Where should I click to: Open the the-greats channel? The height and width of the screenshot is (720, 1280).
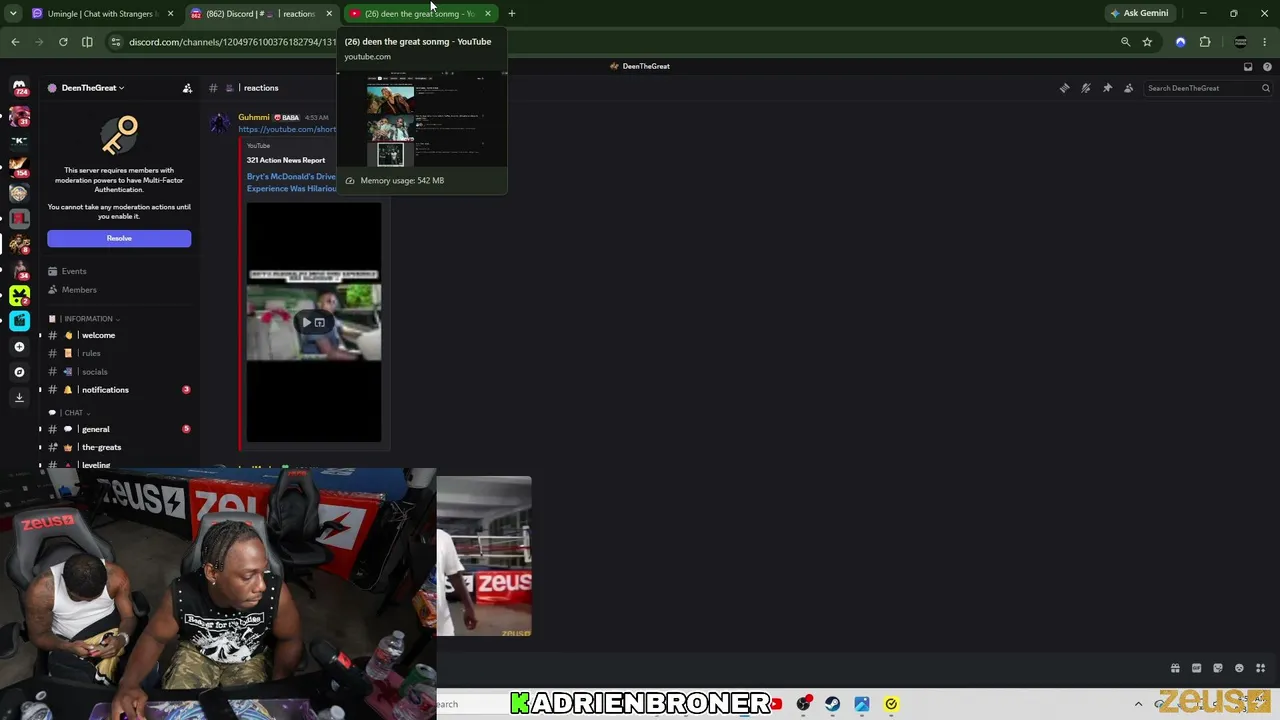[x=101, y=447]
